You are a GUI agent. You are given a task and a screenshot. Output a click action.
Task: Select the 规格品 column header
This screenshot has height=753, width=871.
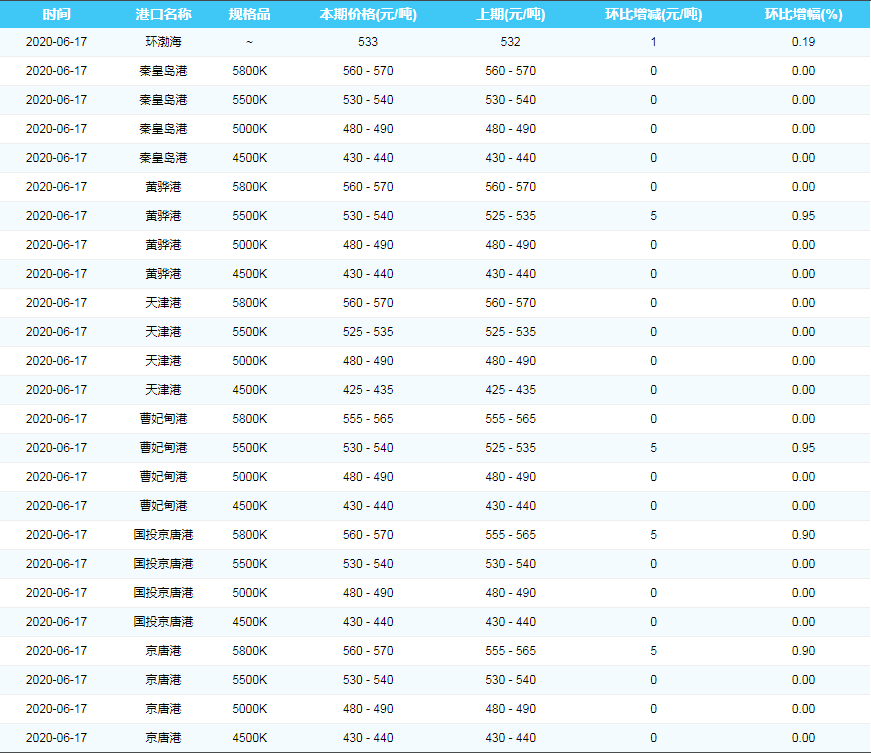pyautogui.click(x=249, y=14)
